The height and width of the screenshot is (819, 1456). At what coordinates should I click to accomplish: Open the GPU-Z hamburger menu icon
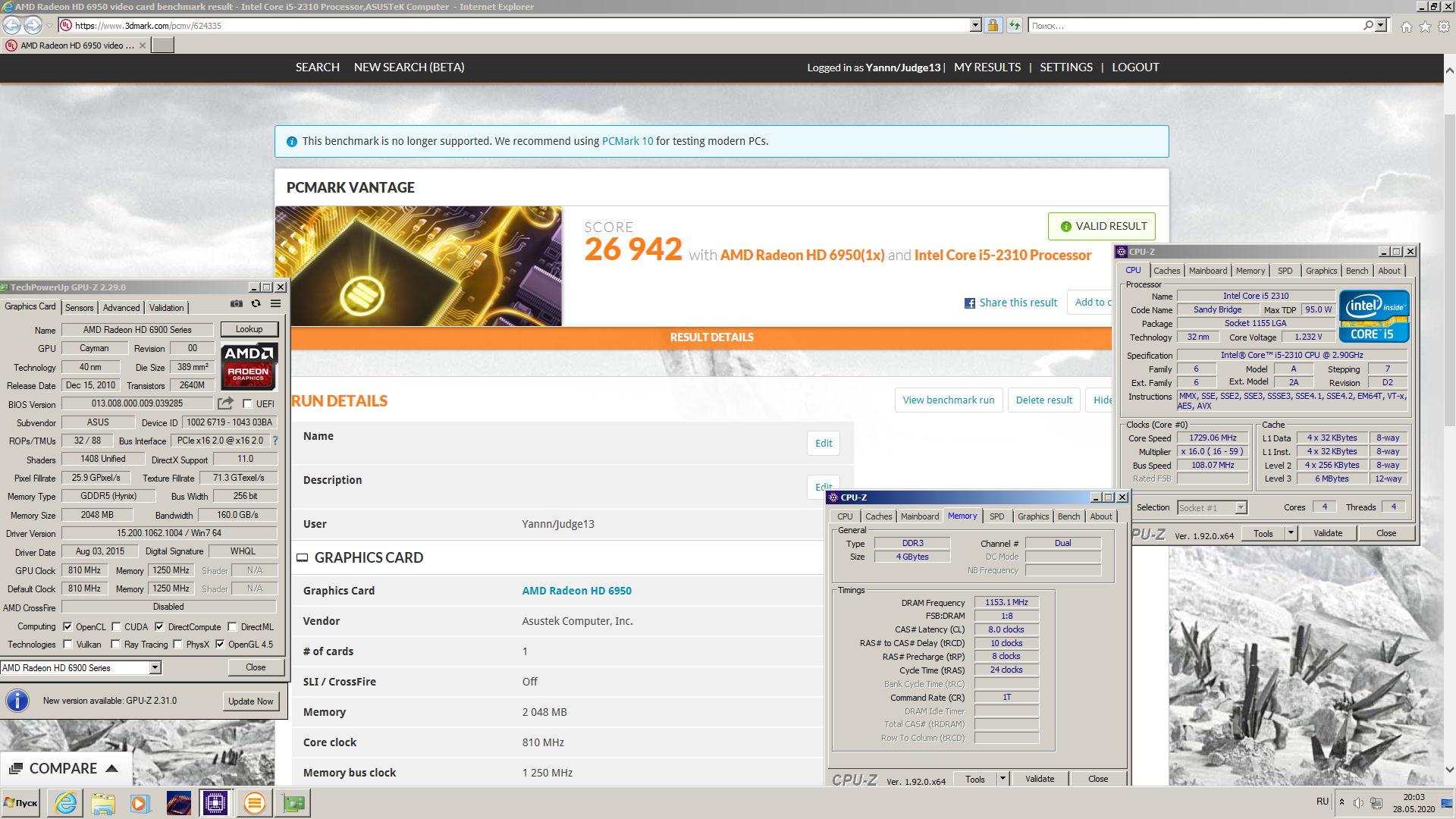point(276,303)
